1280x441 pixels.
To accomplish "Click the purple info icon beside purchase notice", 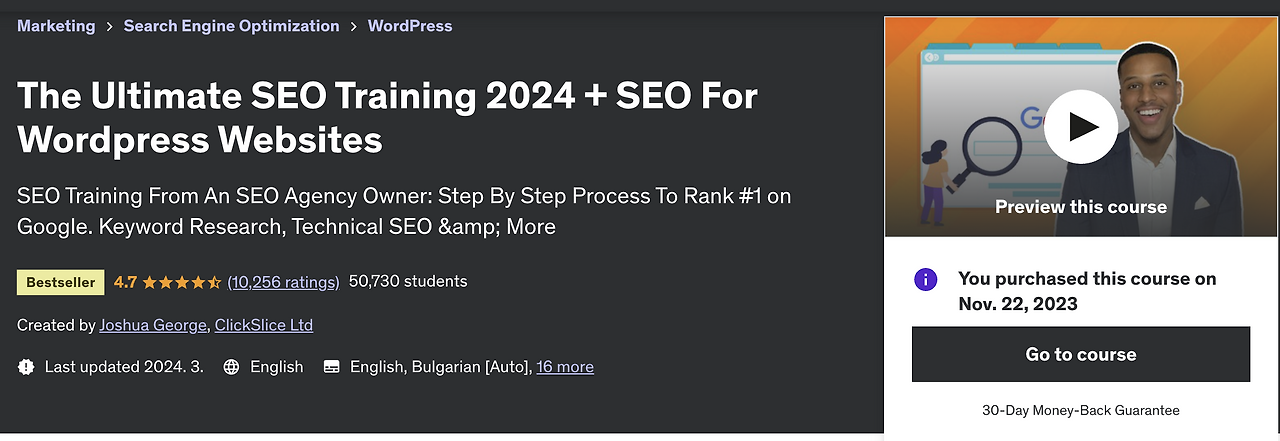I will coord(926,279).
